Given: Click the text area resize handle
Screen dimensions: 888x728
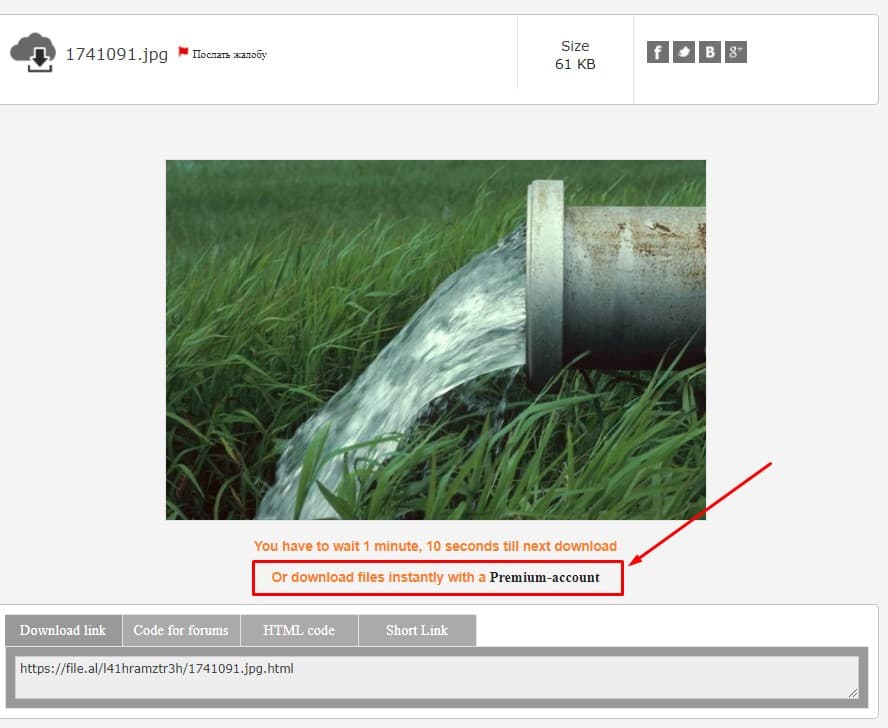Looking at the screenshot, I should pos(852,692).
